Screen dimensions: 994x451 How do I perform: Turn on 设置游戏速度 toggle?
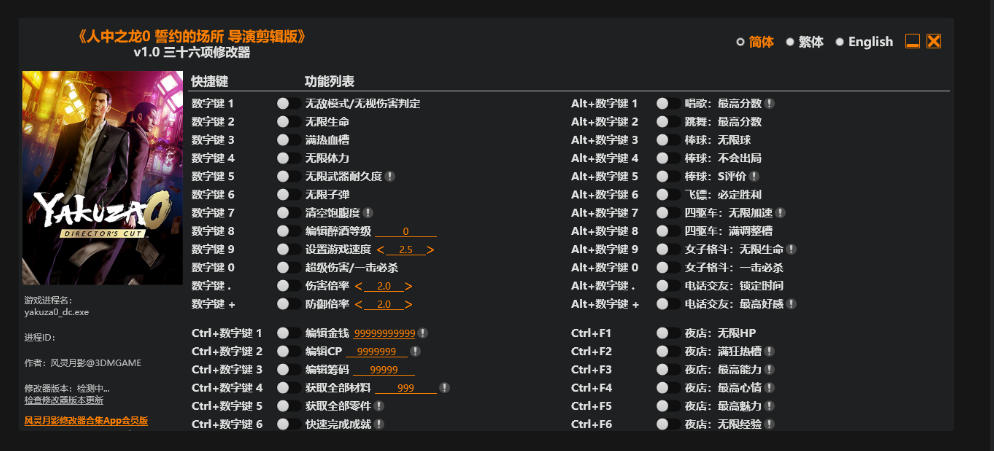pos(288,249)
